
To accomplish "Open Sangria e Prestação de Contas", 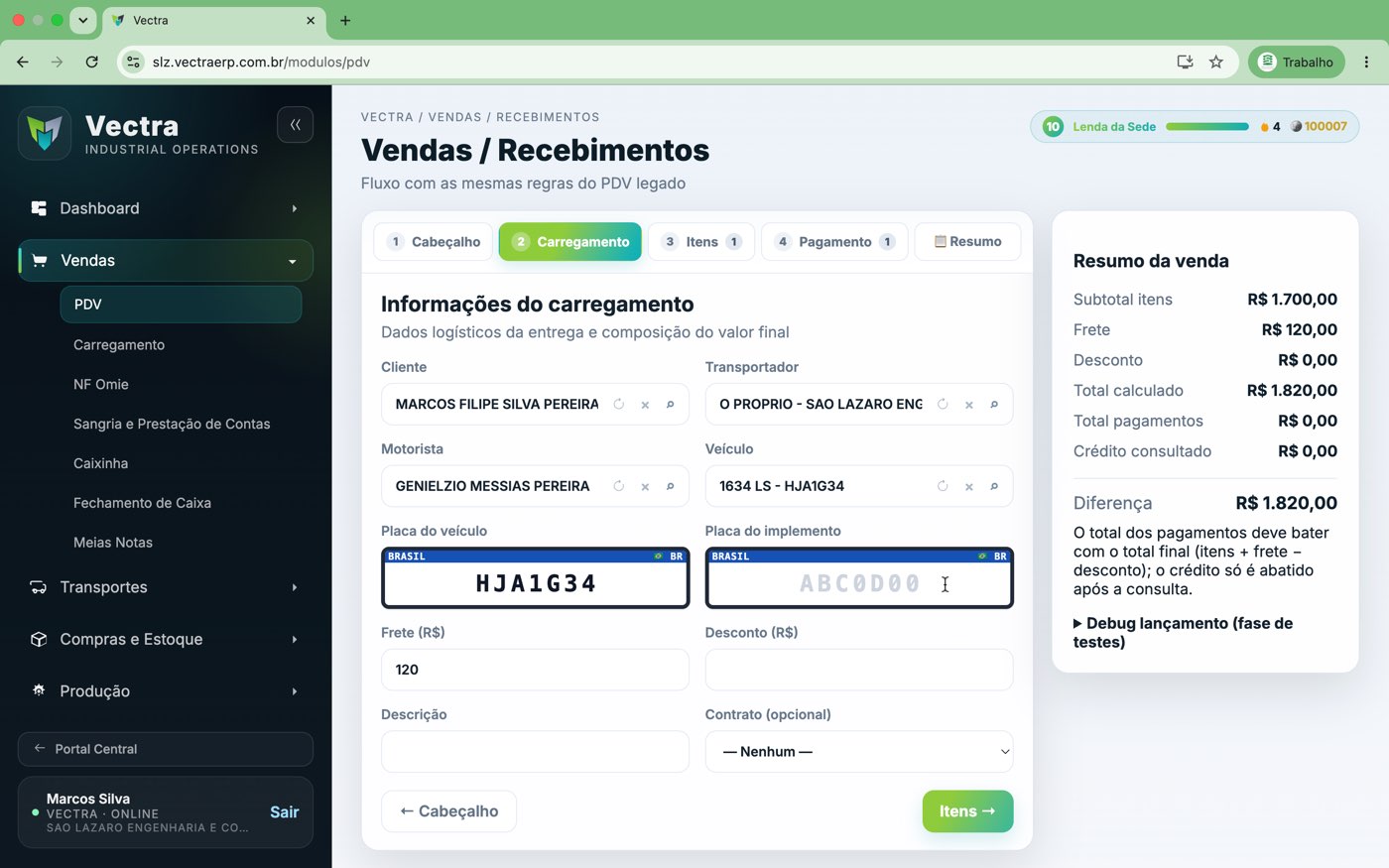I will pyautogui.click(x=172, y=424).
